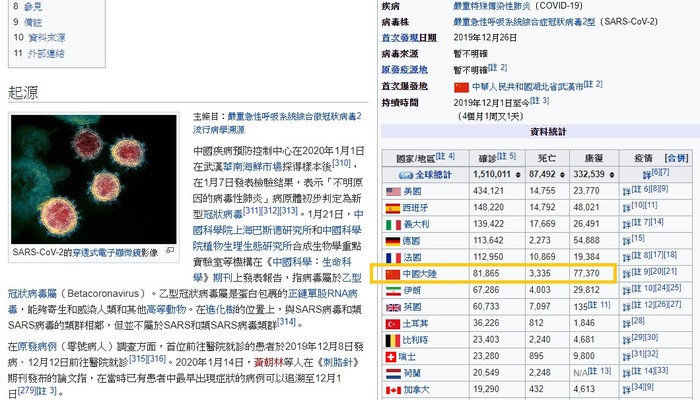The width and height of the screenshot is (700, 400).
Task: Follow the 首次發現 link in infobox
Action: point(400,38)
